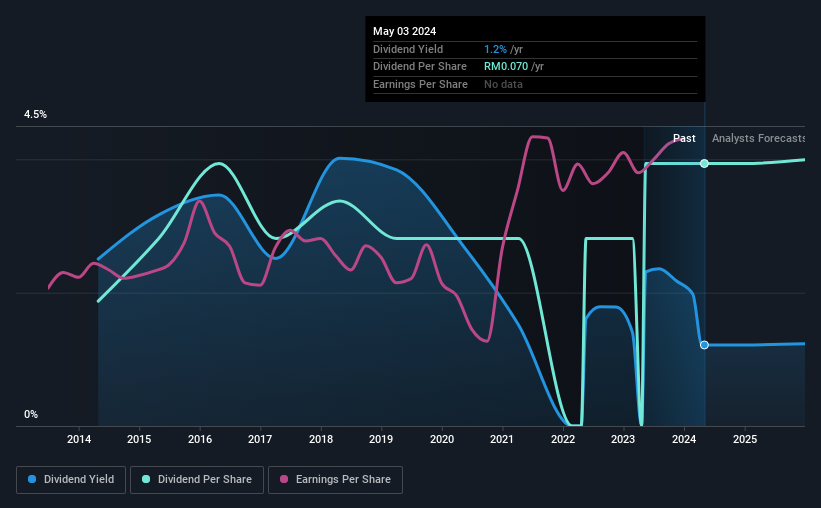Click the Dividend Per Share tooltip row label
This screenshot has height=508, width=821.
point(420,67)
